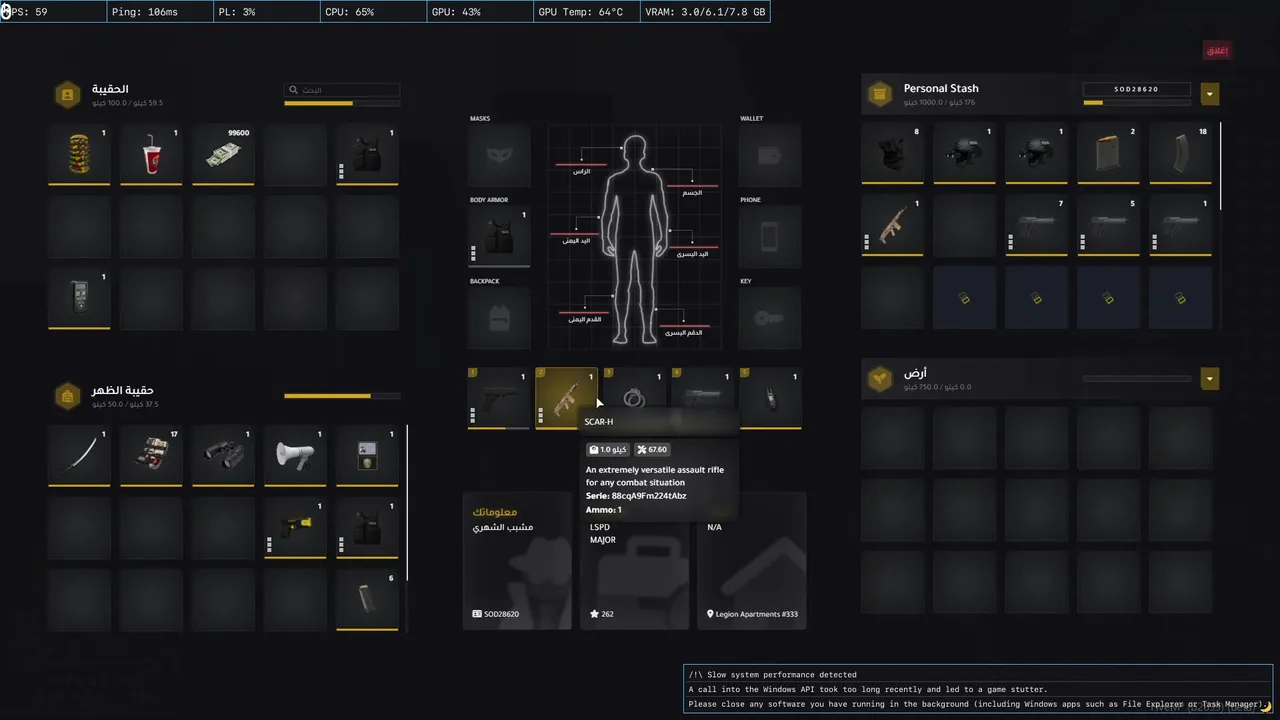Open the ground (أرض) panel dropdown arrow
Viewport: 1280px width, 720px height.
[x=1210, y=379]
